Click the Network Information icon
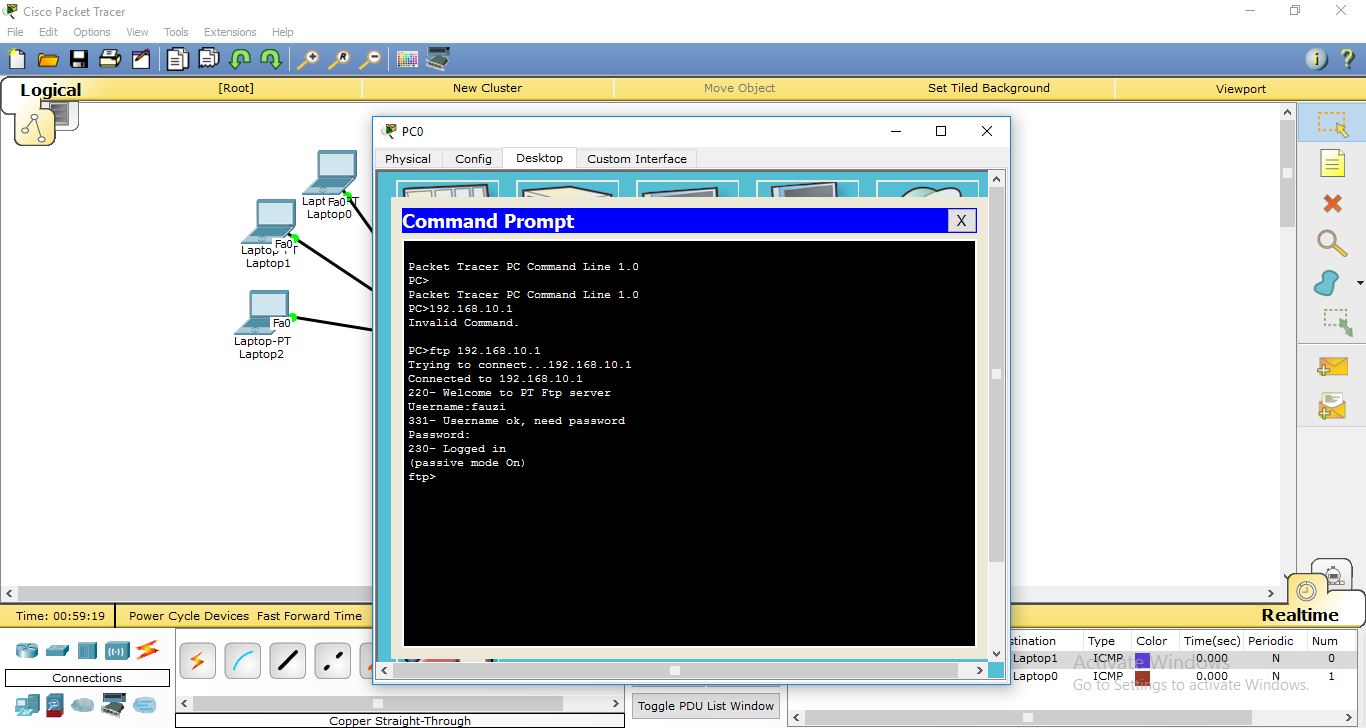 coord(1317,60)
